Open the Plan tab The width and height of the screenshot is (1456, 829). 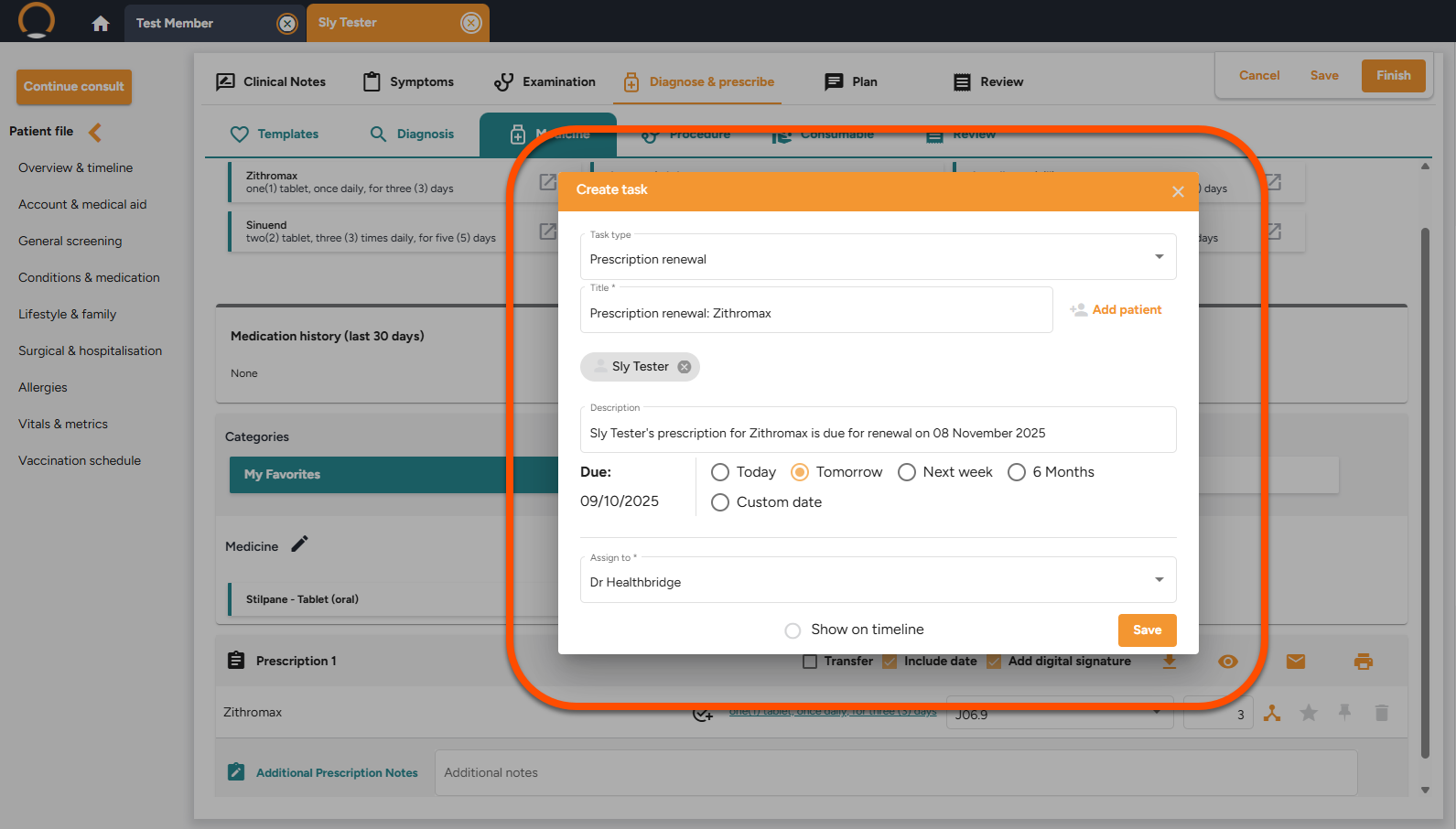click(851, 82)
